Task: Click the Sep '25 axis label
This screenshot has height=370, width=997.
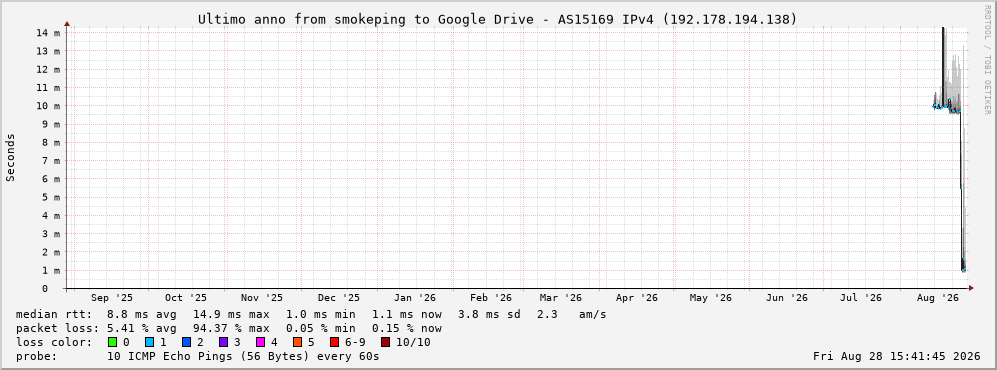Action: pyautogui.click(x=112, y=298)
